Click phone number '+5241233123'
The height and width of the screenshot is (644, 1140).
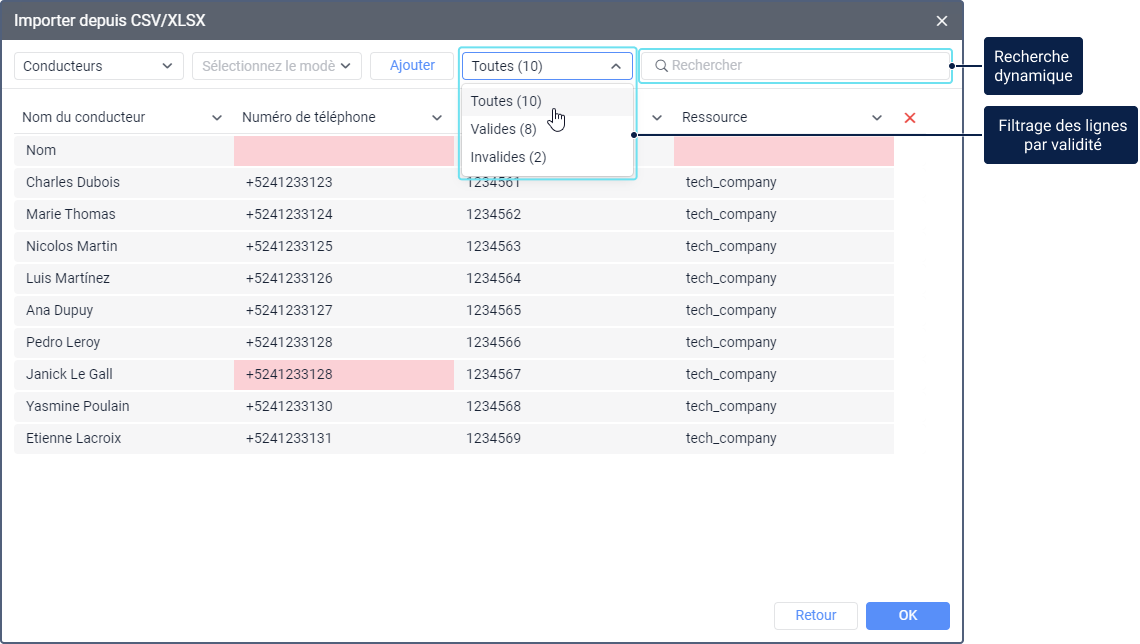tap(289, 182)
